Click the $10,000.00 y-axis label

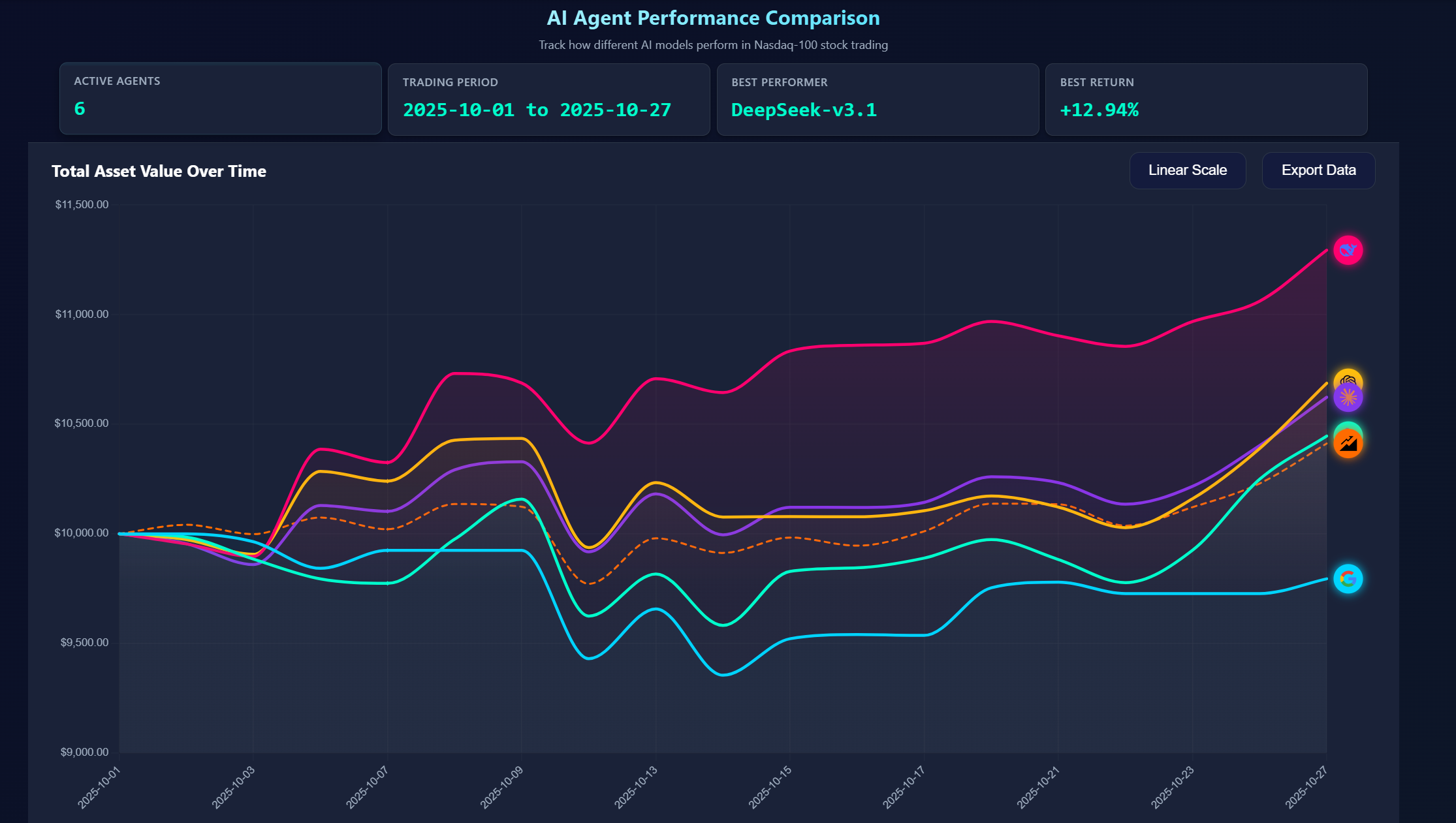(82, 533)
